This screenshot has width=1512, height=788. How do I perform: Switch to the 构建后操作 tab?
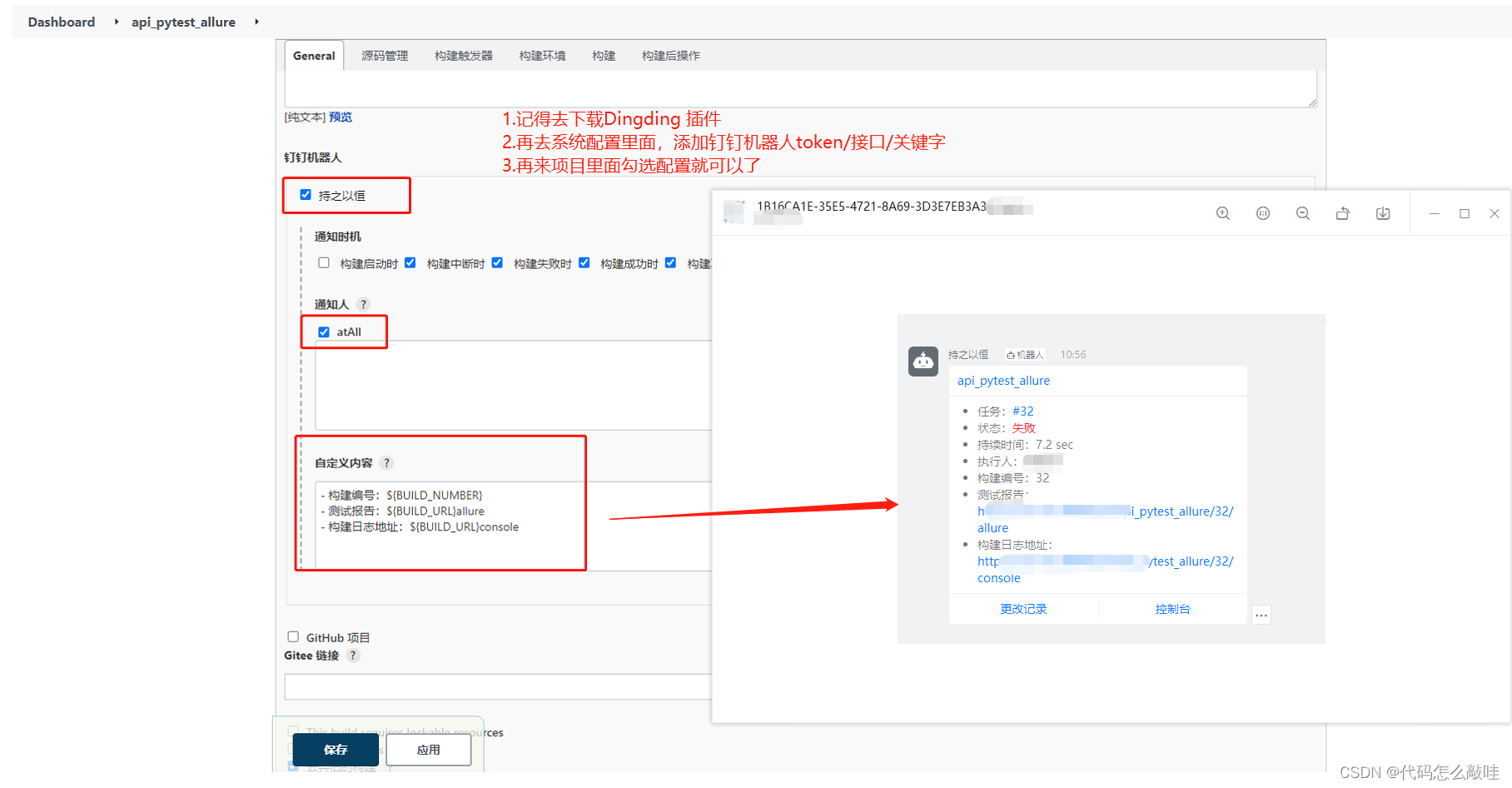tap(671, 56)
